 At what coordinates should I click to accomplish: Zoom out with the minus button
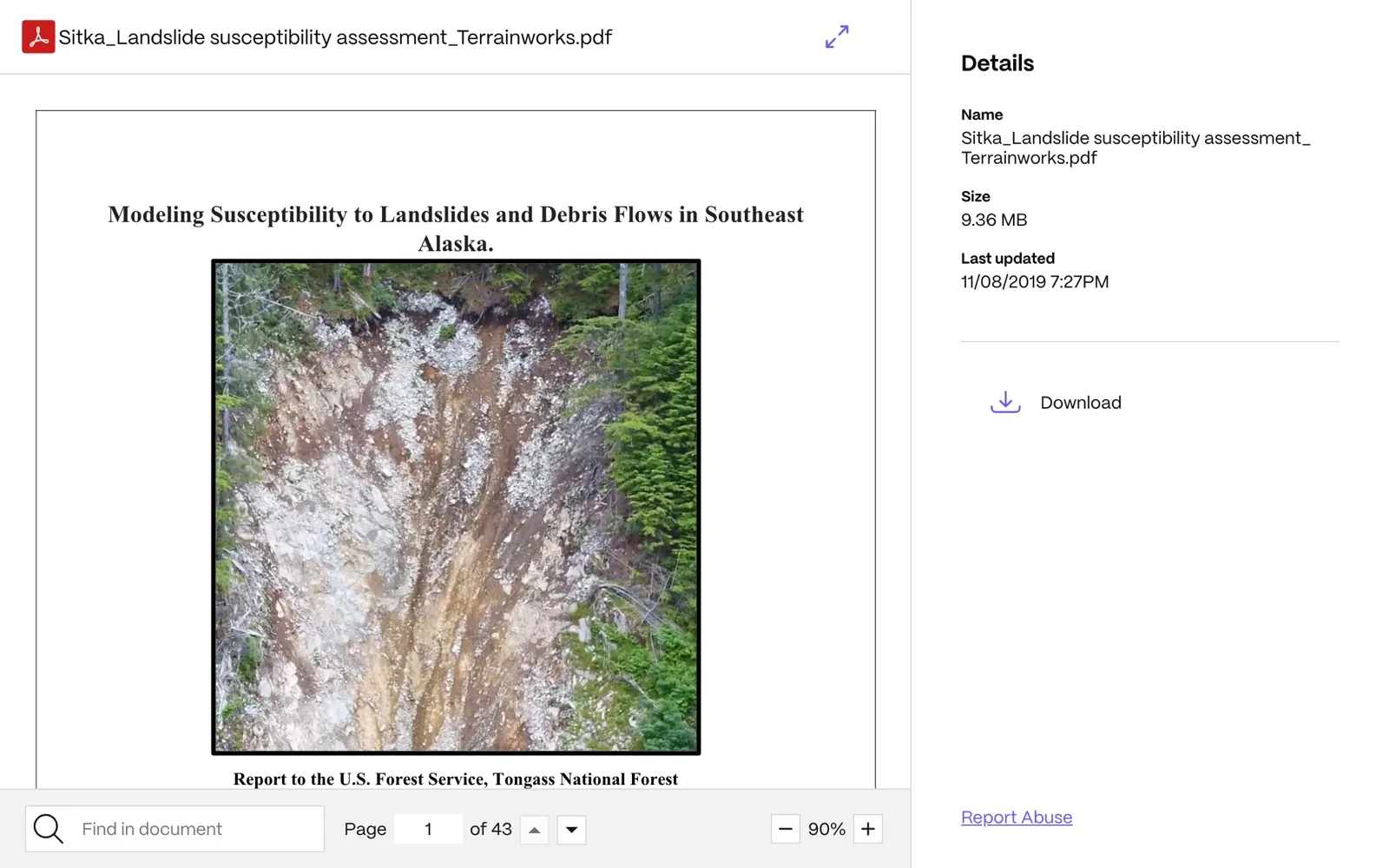pyautogui.click(x=785, y=829)
